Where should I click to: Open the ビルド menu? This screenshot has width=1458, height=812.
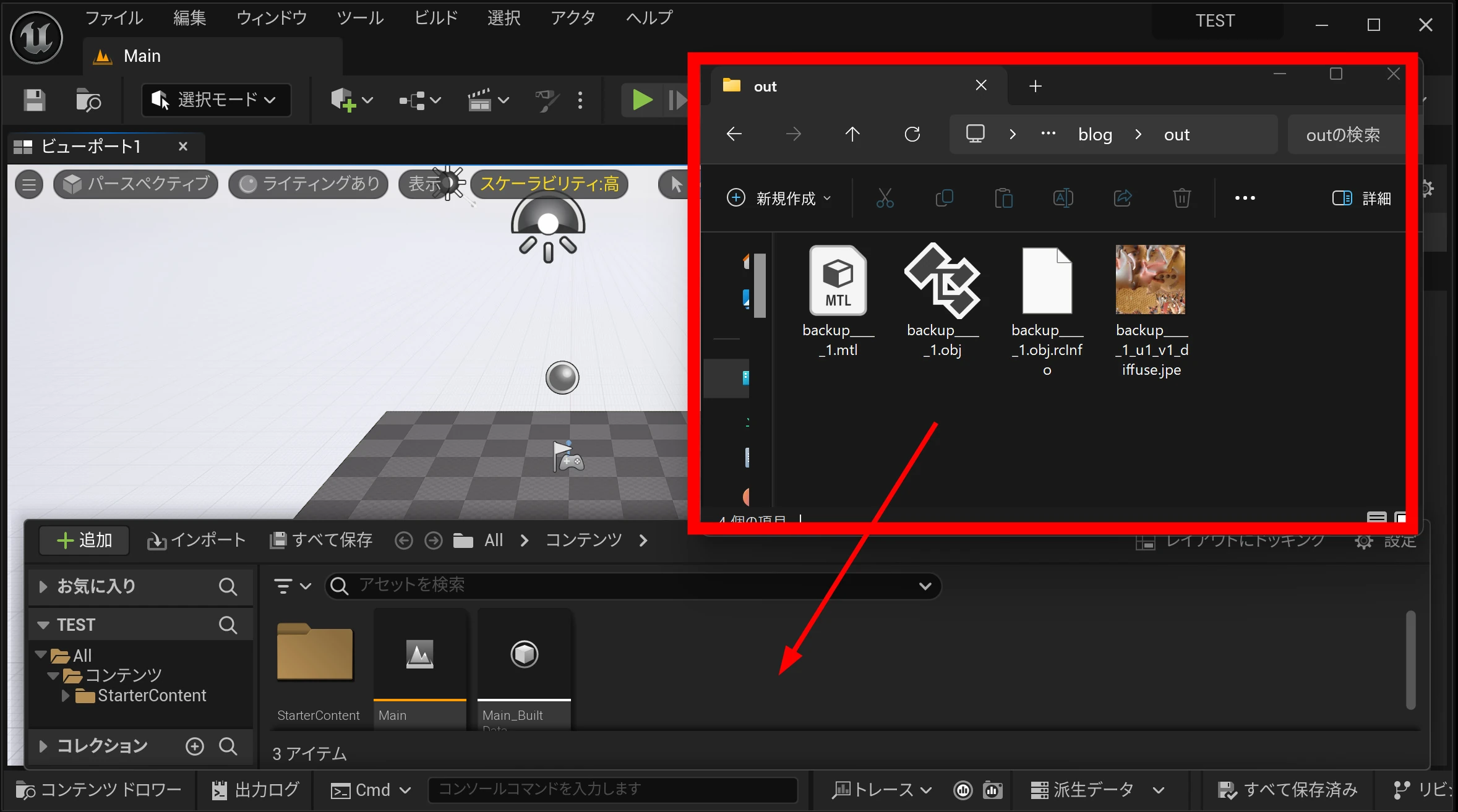click(x=435, y=19)
